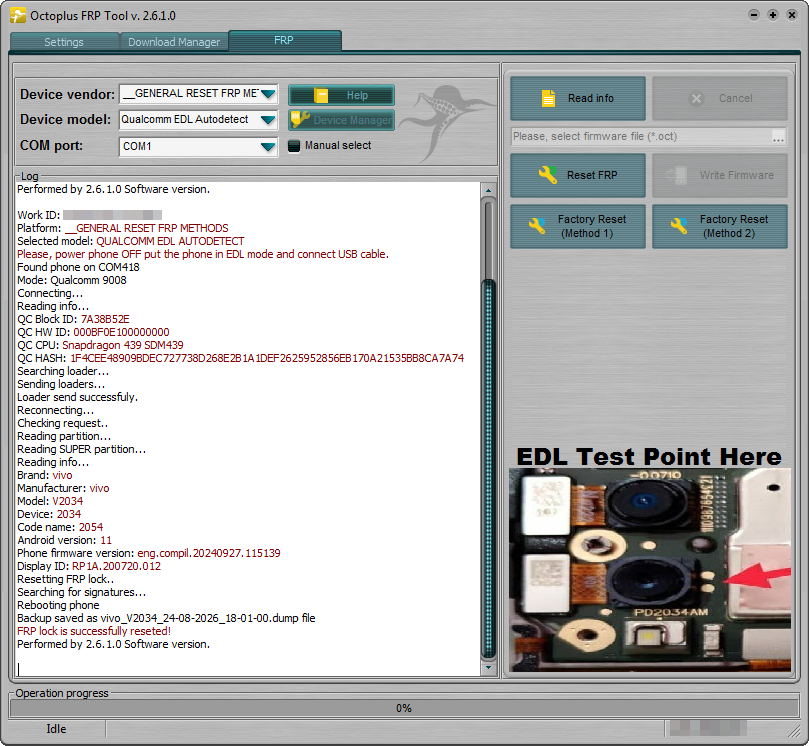
Task: Click the wrench icon on Factory Reset Method 1
Action: pyautogui.click(x=537, y=225)
